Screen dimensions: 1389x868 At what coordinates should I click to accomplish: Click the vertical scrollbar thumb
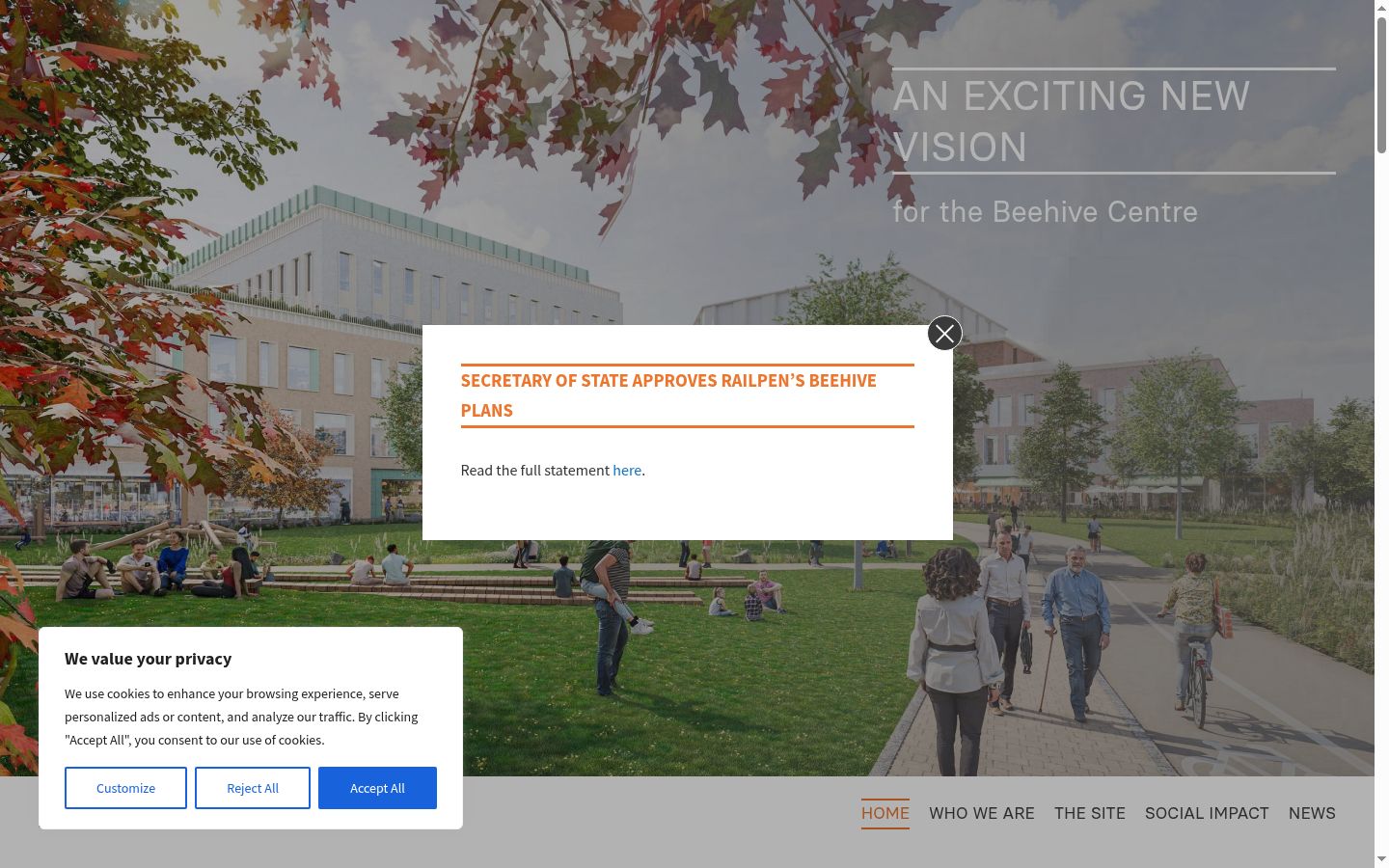pyautogui.click(x=1381, y=85)
